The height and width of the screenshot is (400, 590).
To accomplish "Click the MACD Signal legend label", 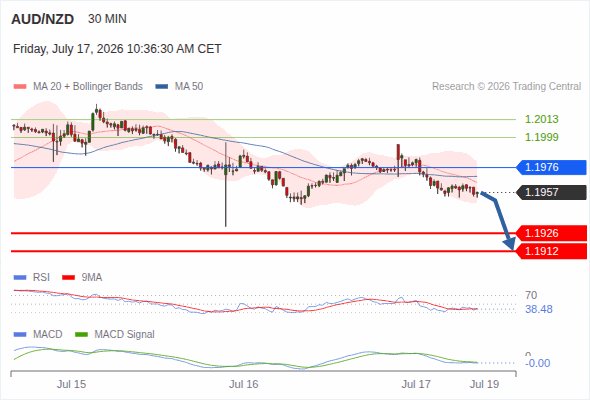I will [124, 335].
